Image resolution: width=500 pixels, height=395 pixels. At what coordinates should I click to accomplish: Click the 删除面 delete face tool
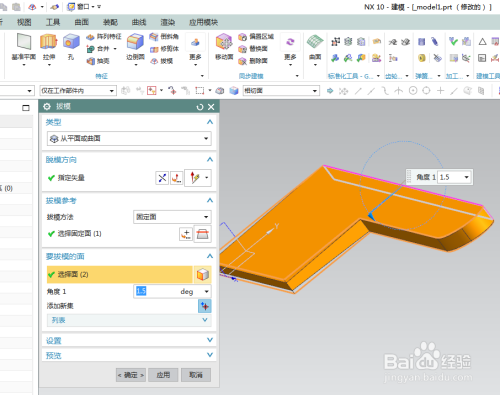point(253,61)
